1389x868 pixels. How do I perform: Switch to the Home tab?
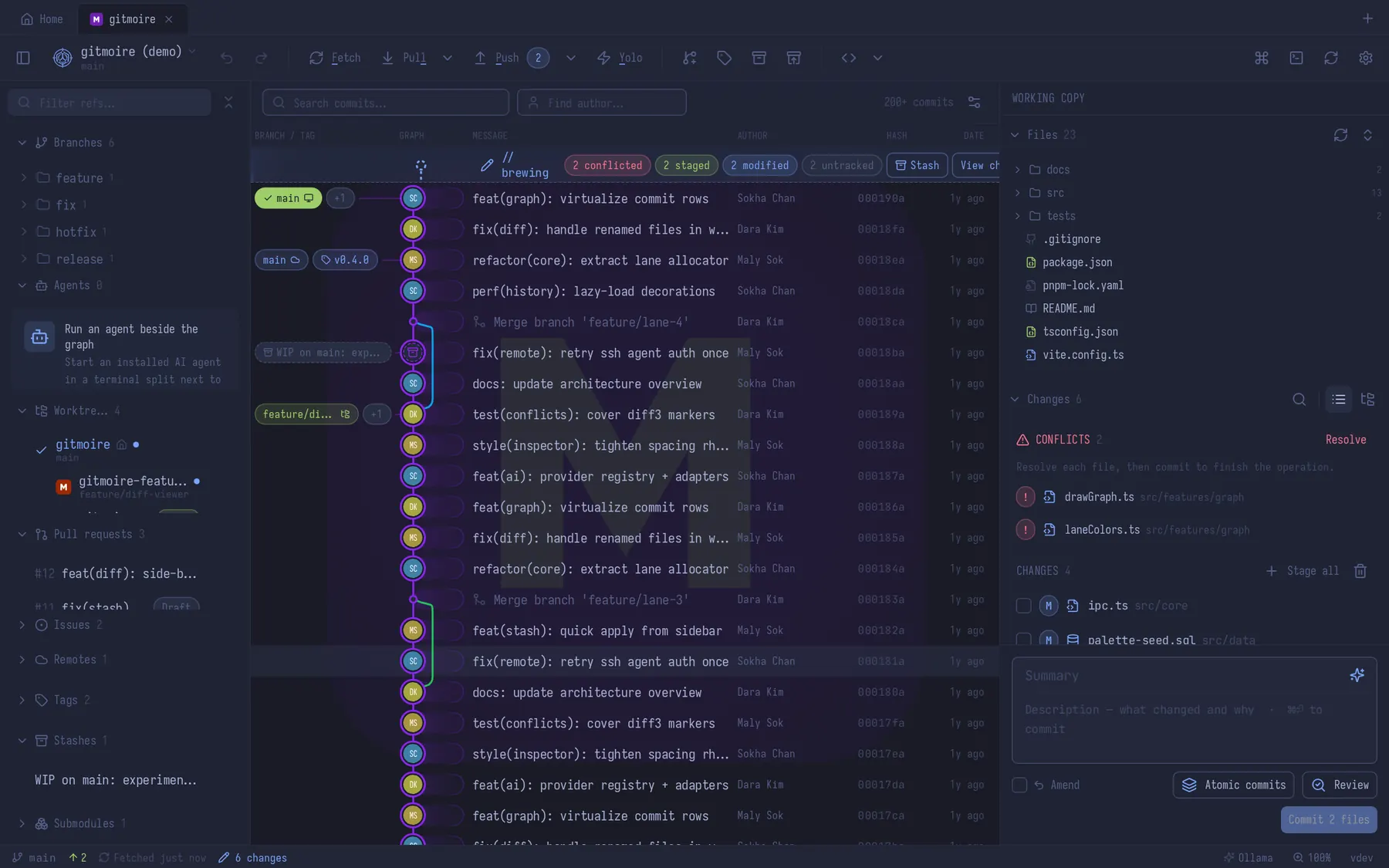(42, 19)
